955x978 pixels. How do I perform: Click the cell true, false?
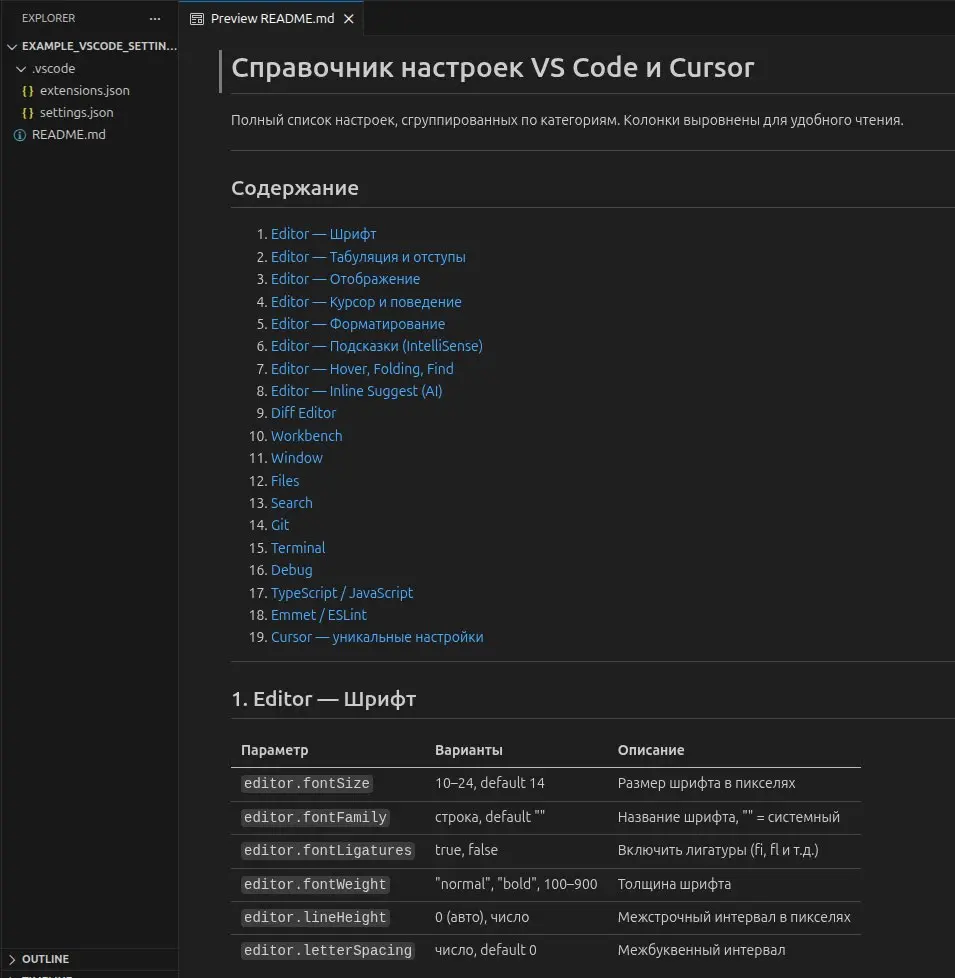tap(466, 850)
